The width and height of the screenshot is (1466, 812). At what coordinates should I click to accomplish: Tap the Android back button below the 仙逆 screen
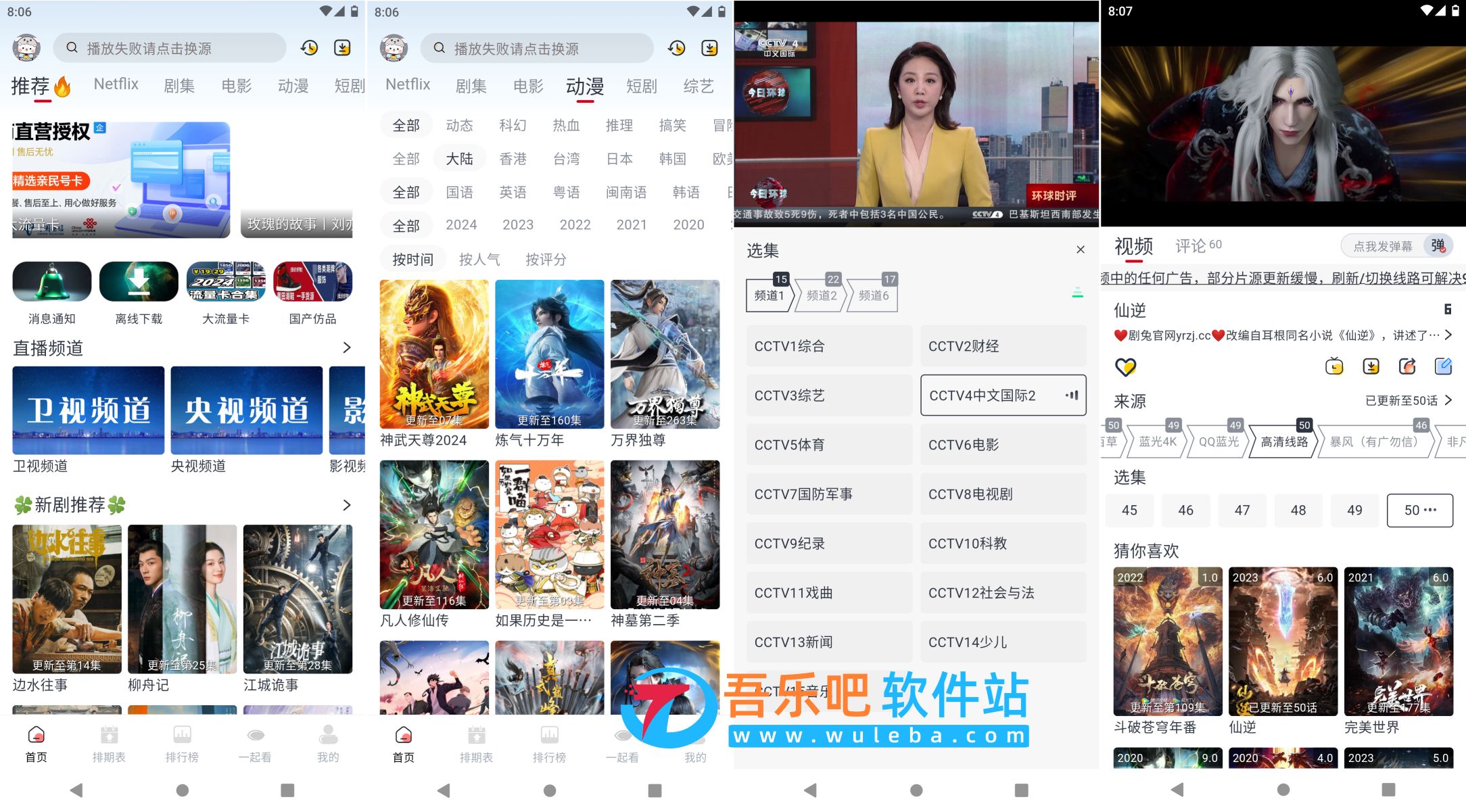tap(1177, 790)
